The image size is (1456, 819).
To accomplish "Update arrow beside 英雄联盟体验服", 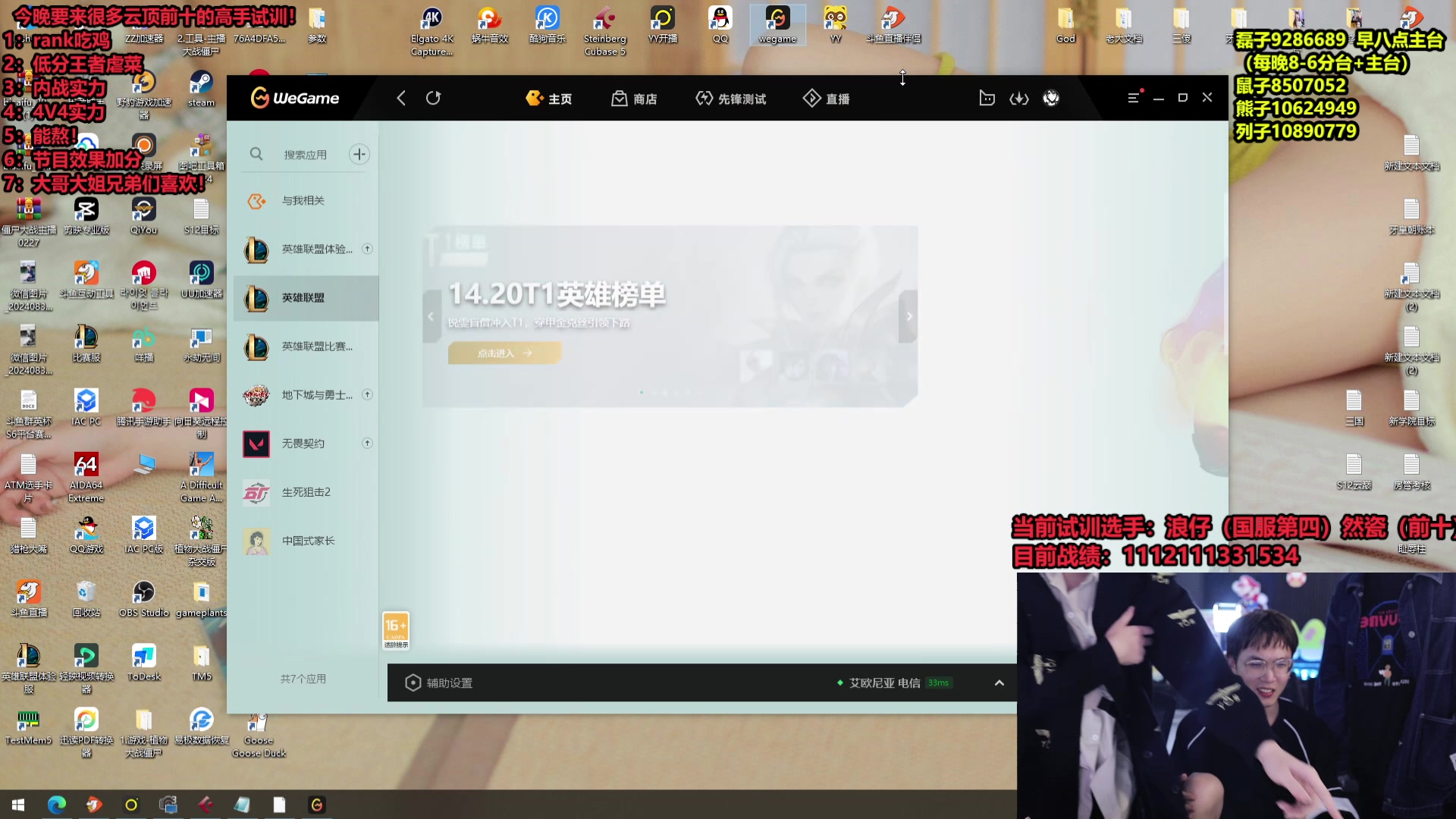I will (367, 249).
